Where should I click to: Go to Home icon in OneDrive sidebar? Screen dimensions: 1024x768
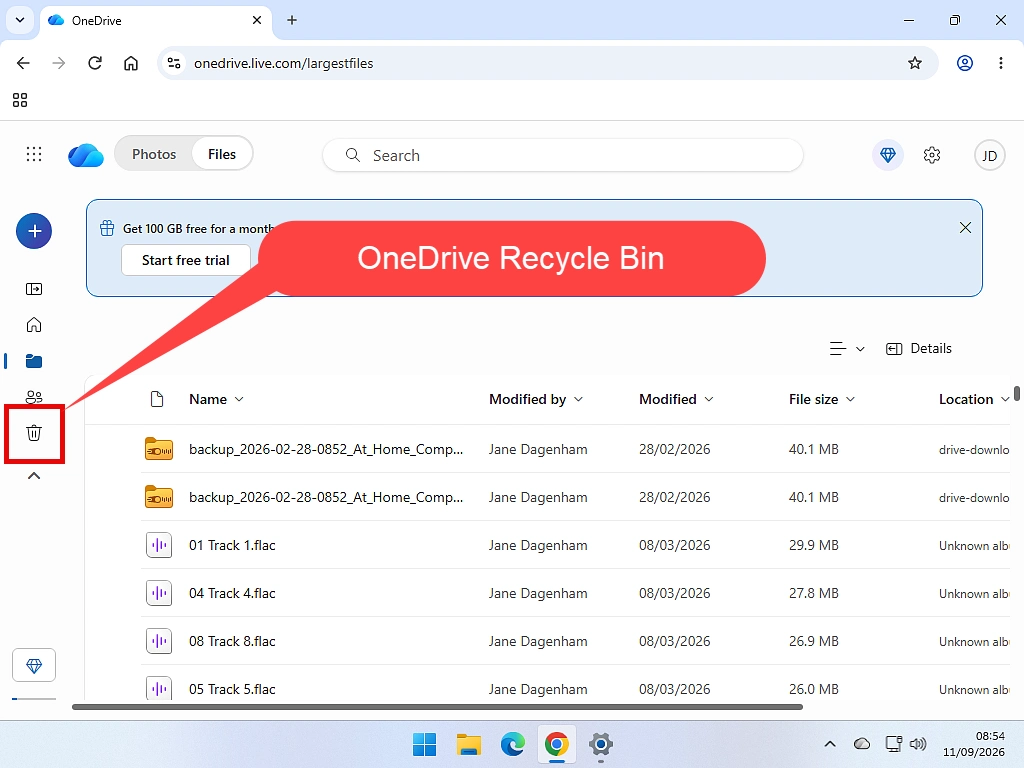pyautogui.click(x=34, y=325)
